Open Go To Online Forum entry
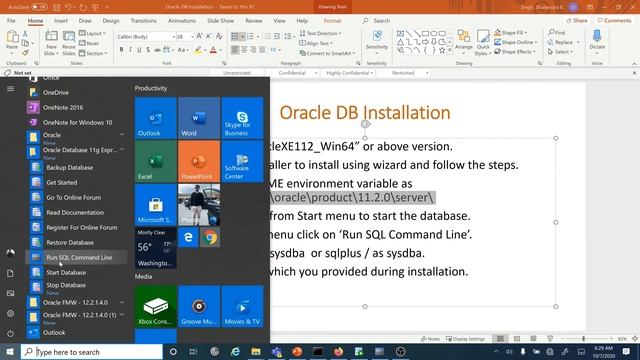The width and height of the screenshot is (640, 360). [x=77, y=198]
